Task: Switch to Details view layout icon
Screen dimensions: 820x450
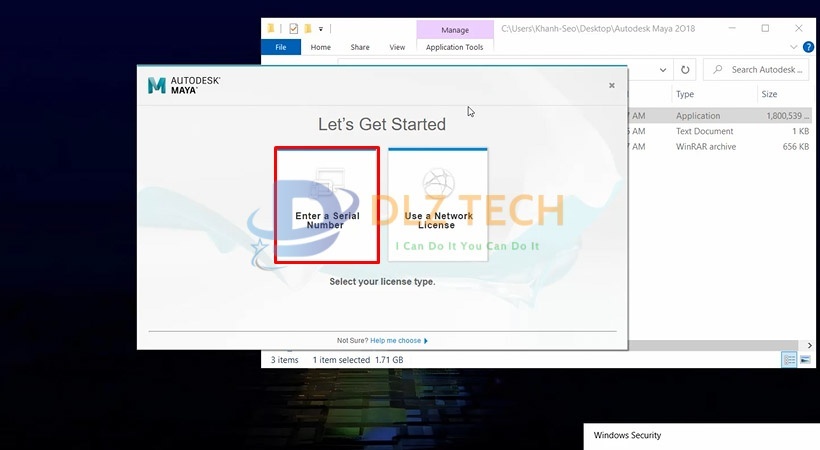Action: coord(789,360)
